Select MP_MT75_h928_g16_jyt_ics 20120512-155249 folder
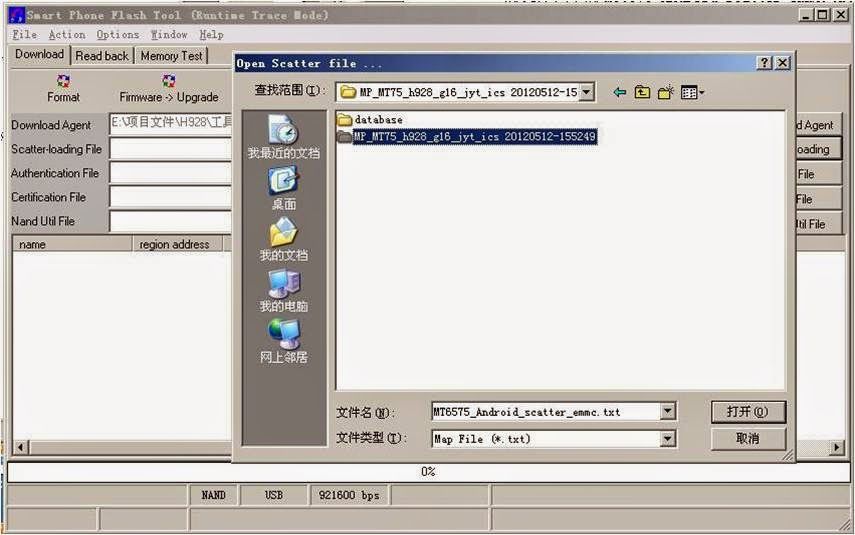 tap(467, 136)
